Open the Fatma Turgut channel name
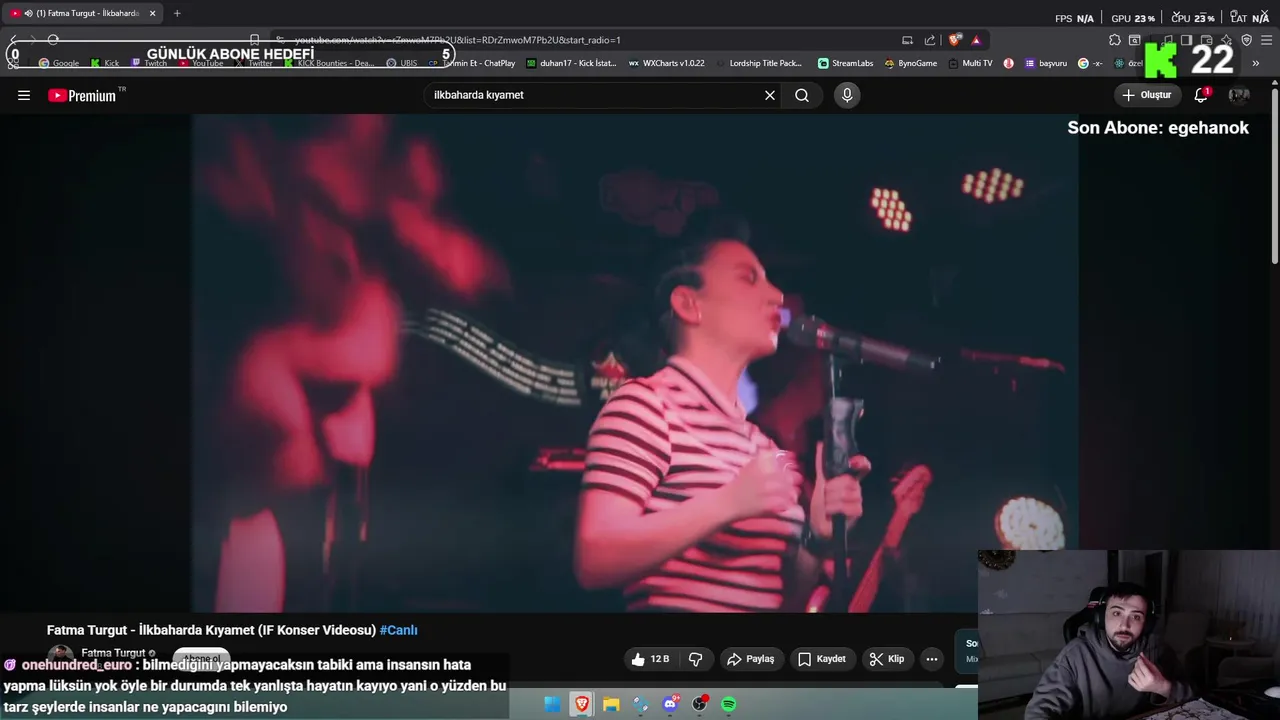 (113, 653)
